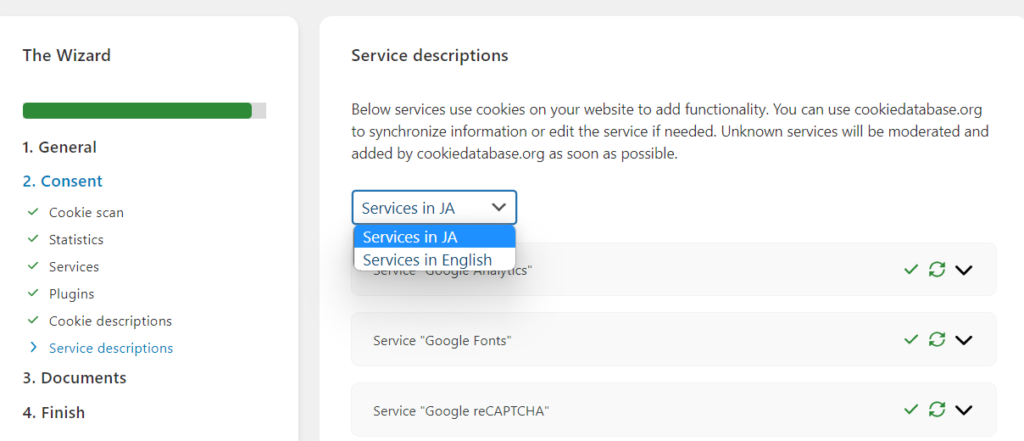Click green checkmark on Google reCAPTCHA row

point(911,409)
